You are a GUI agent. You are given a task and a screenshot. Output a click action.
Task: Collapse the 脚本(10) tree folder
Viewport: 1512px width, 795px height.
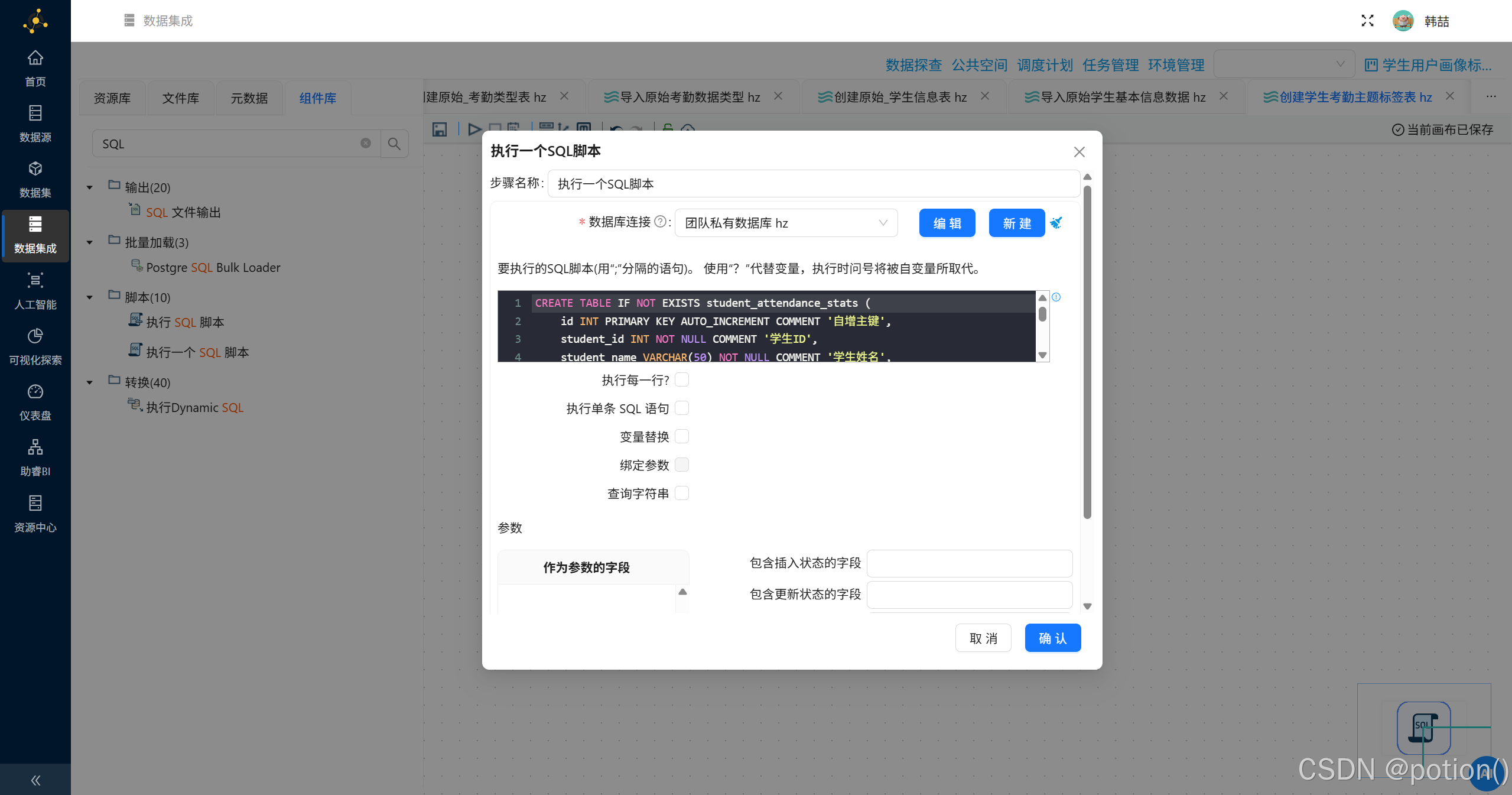pyautogui.click(x=90, y=298)
